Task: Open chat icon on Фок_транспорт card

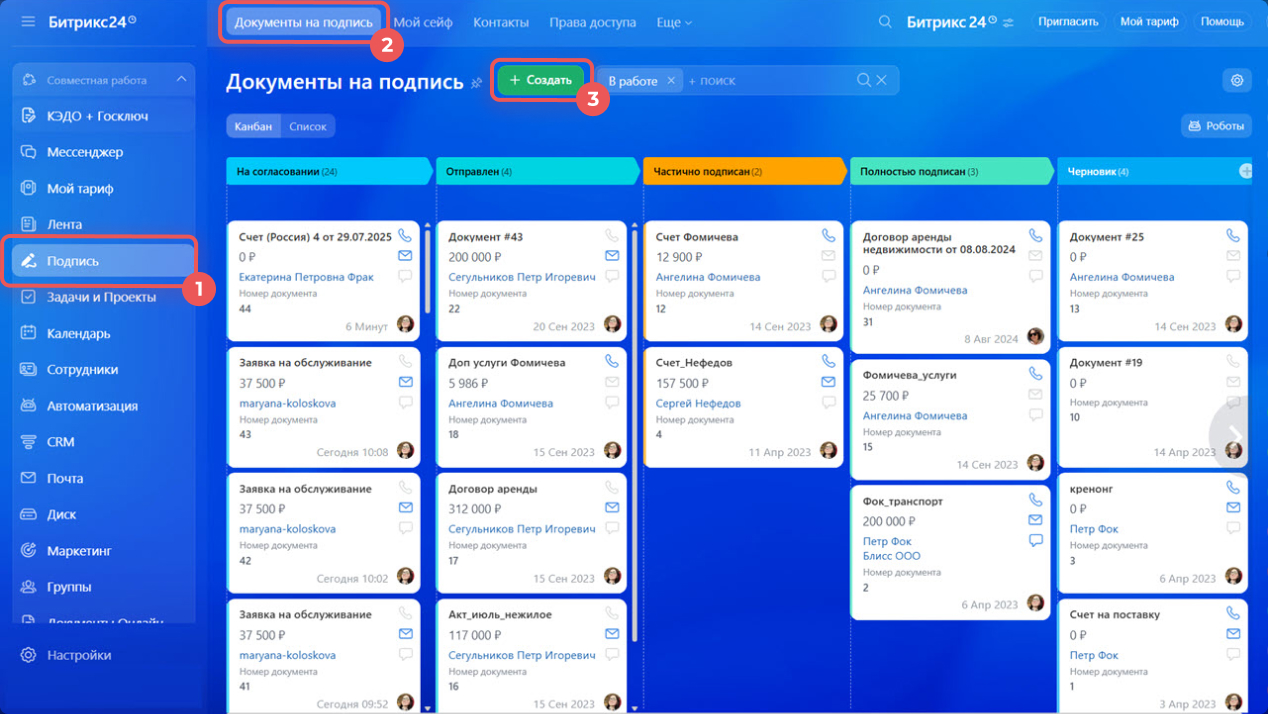Action: [1035, 540]
